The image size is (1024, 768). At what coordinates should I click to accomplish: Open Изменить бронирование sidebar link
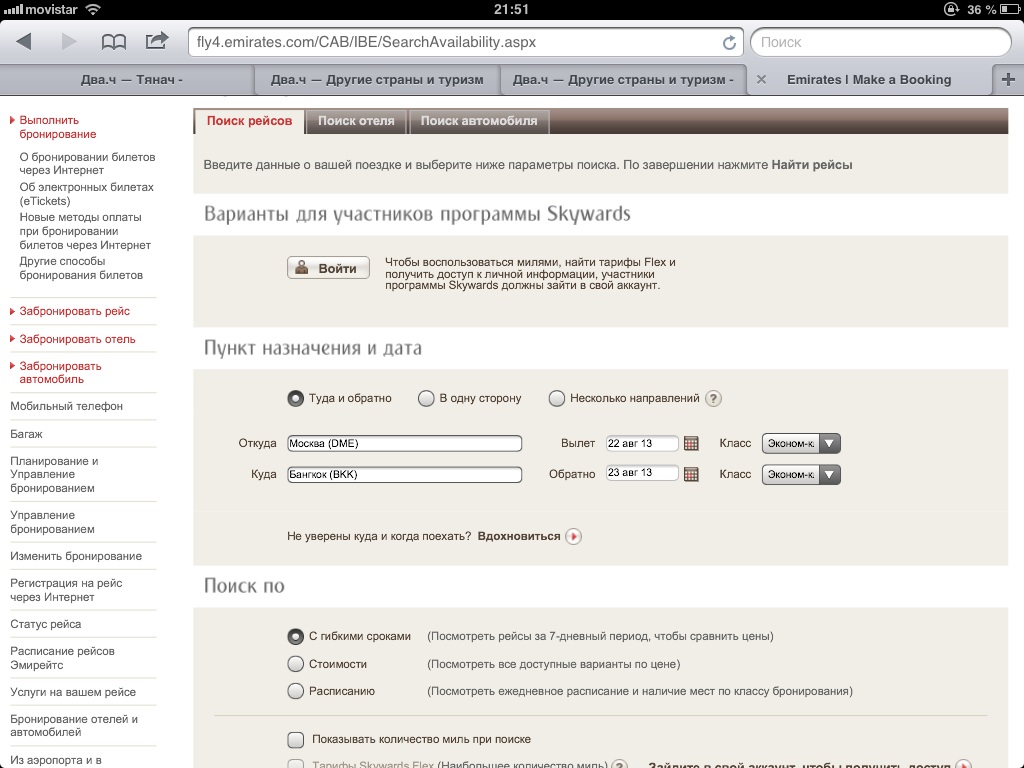[x=76, y=556]
